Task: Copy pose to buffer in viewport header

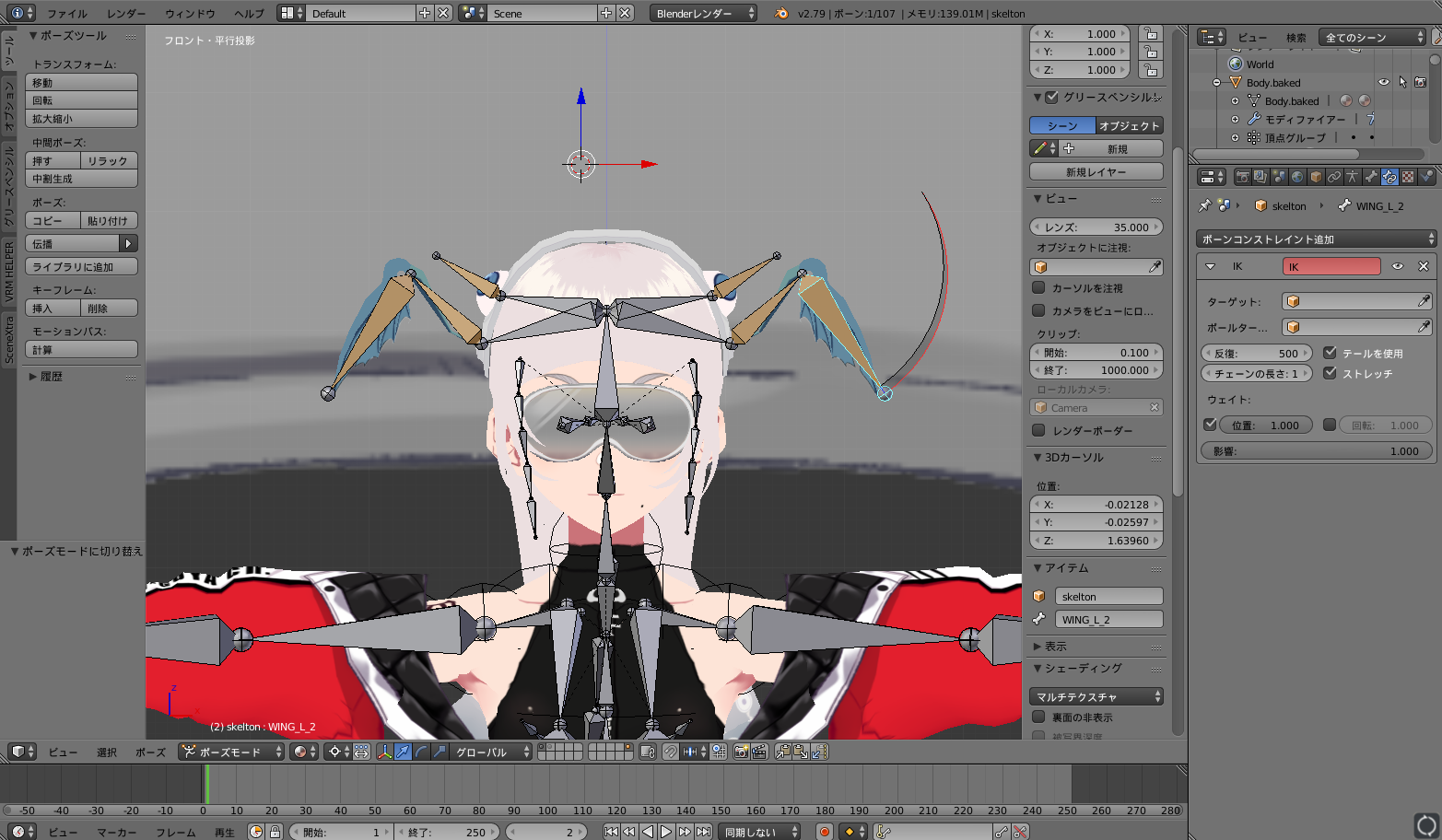Action: [x=782, y=752]
